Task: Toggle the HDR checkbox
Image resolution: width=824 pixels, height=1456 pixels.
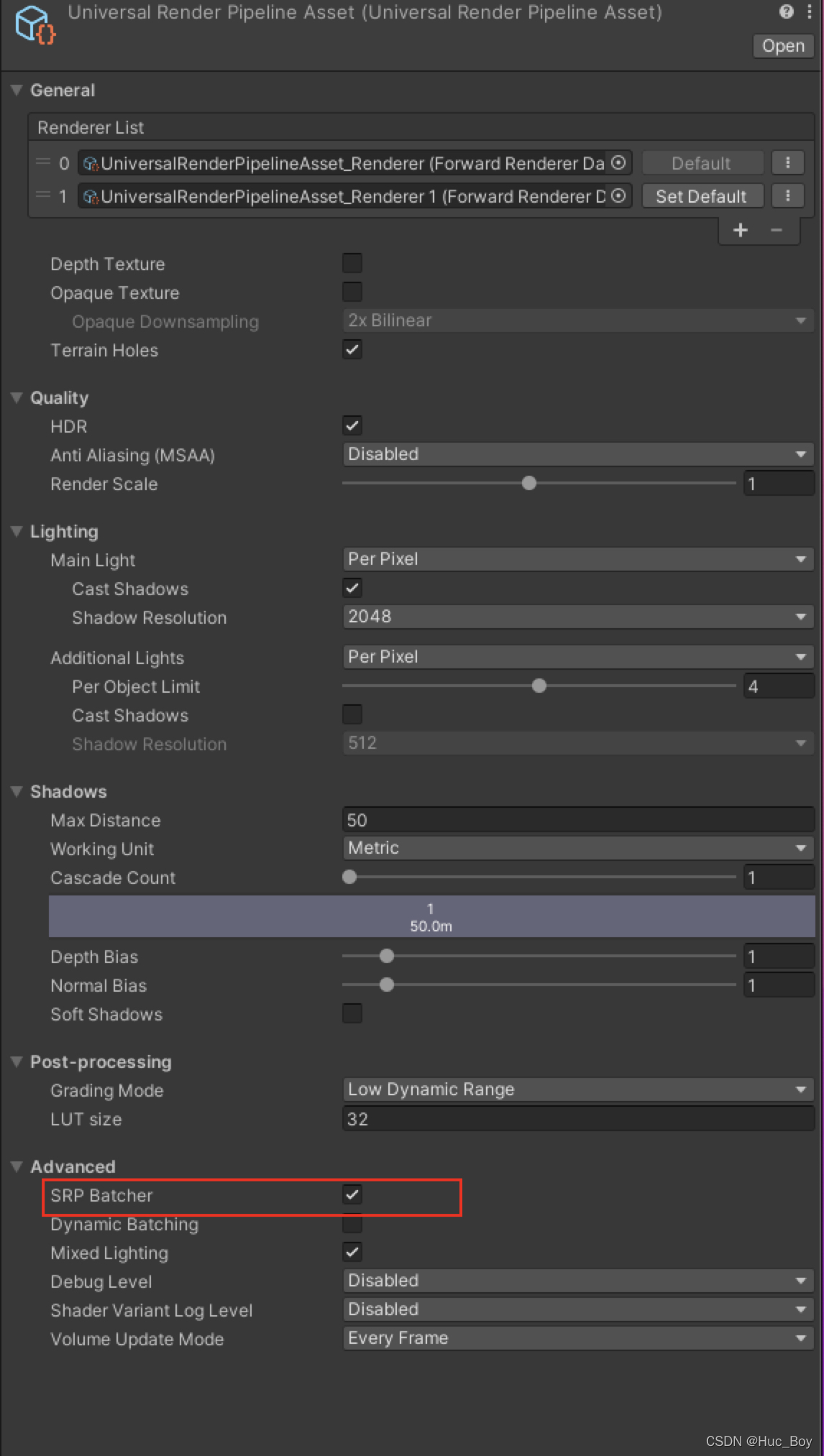Action: click(x=352, y=425)
